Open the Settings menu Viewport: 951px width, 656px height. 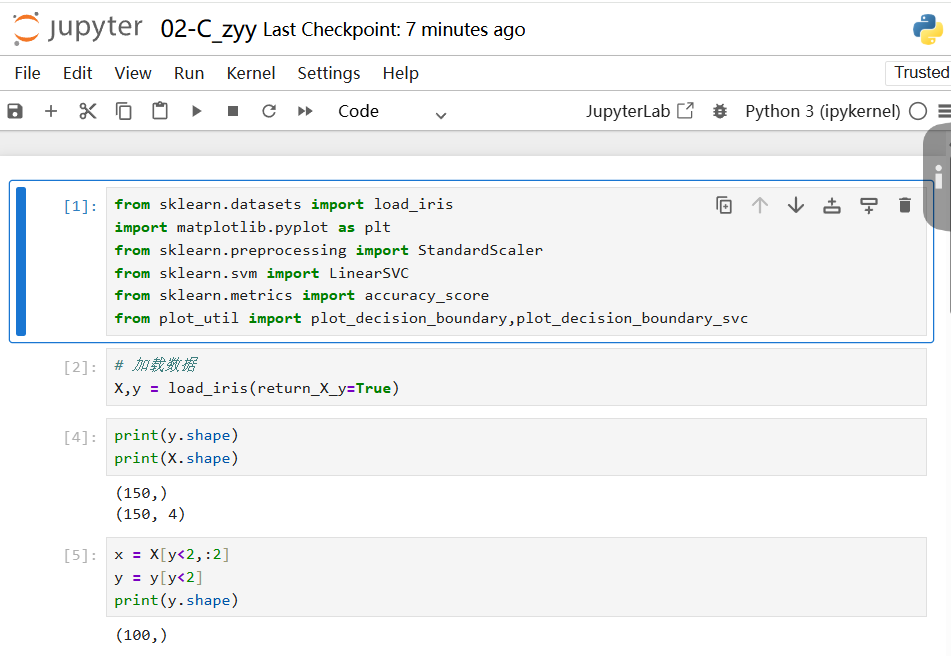tap(329, 73)
